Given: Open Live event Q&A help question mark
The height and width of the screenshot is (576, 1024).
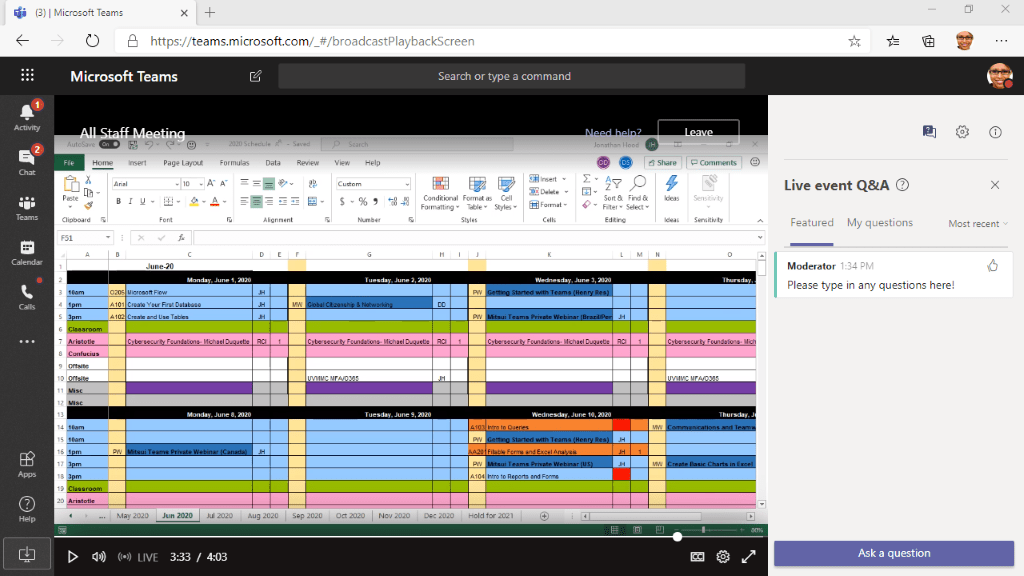Looking at the screenshot, I should click(903, 185).
